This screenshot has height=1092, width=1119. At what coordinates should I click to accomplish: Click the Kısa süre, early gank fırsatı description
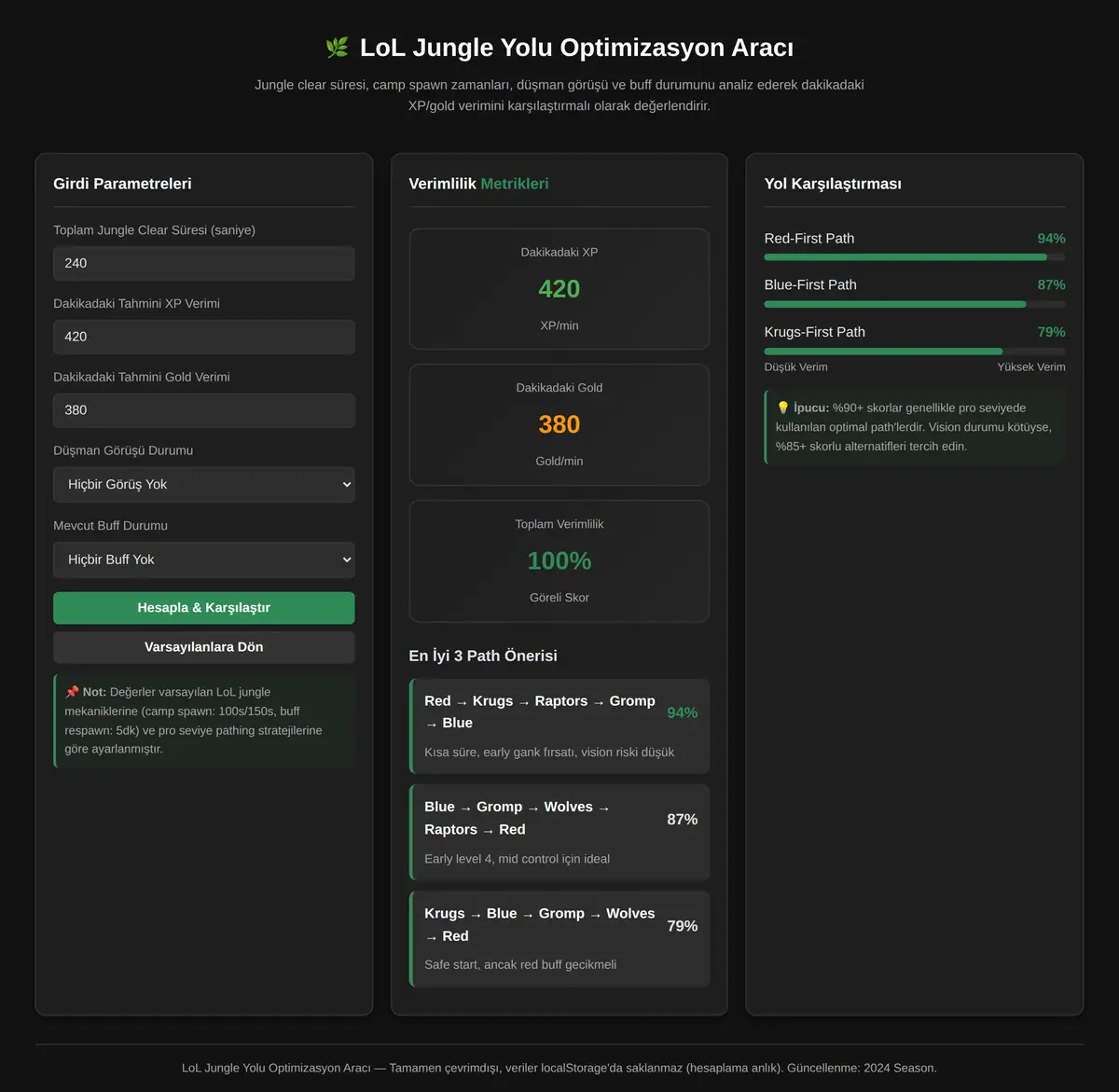point(549,753)
